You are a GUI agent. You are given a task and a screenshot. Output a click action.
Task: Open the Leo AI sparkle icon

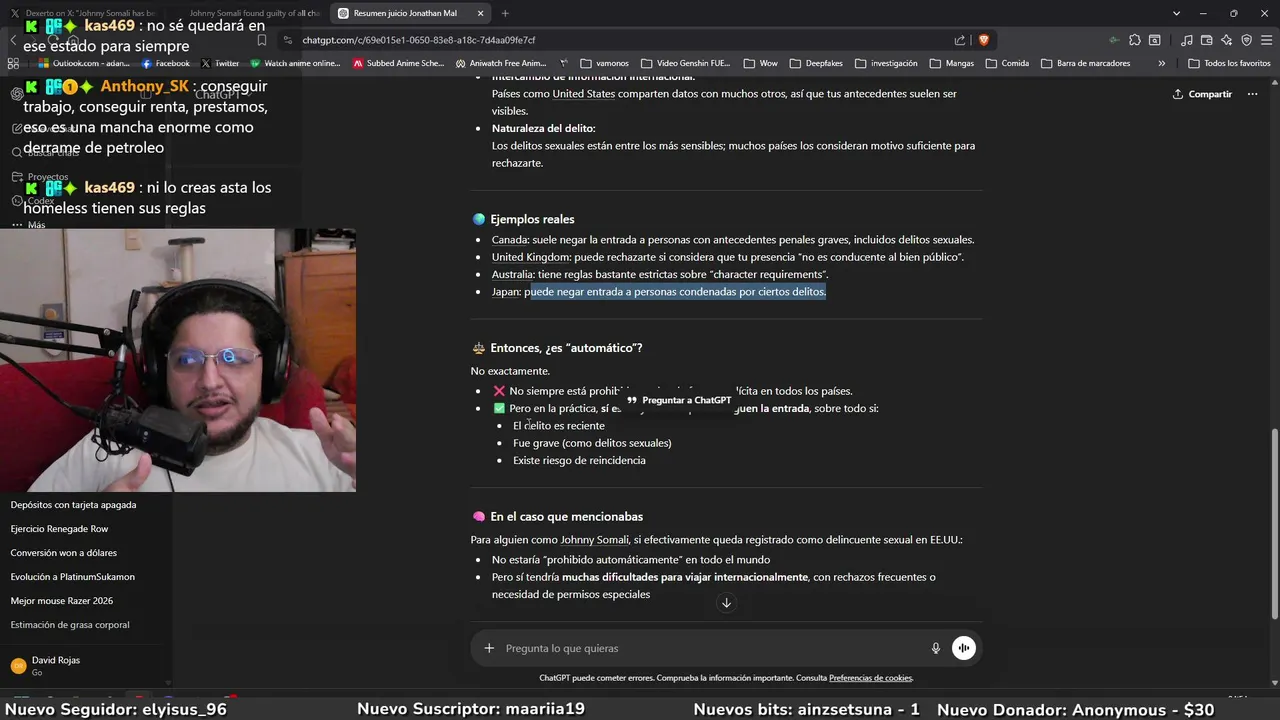[1226, 40]
